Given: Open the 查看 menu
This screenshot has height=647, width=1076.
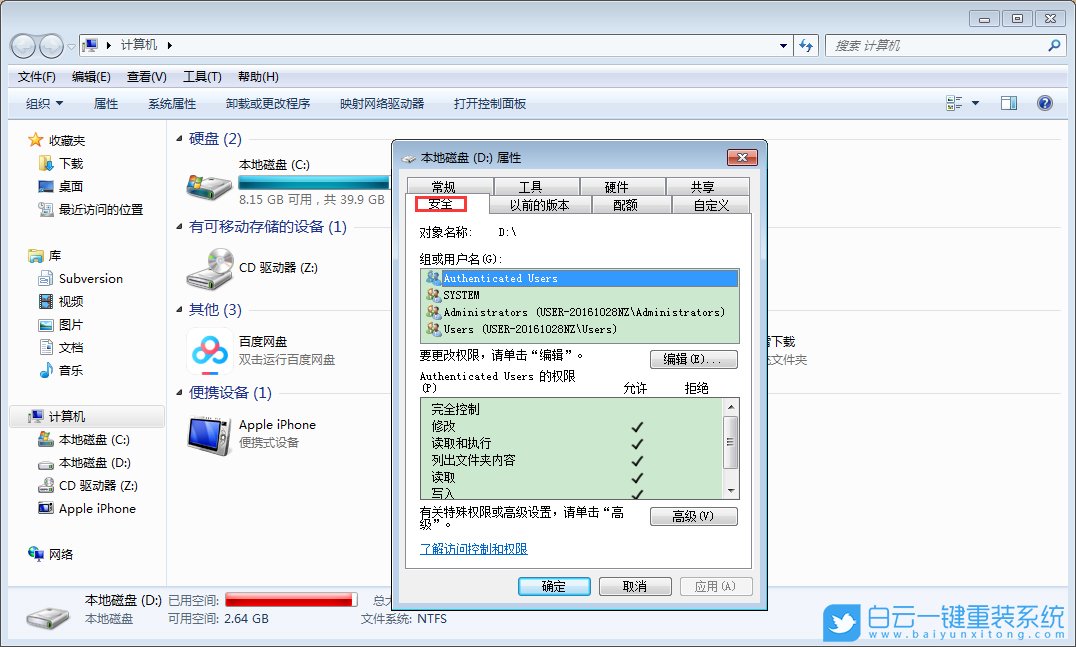Looking at the screenshot, I should [x=145, y=76].
